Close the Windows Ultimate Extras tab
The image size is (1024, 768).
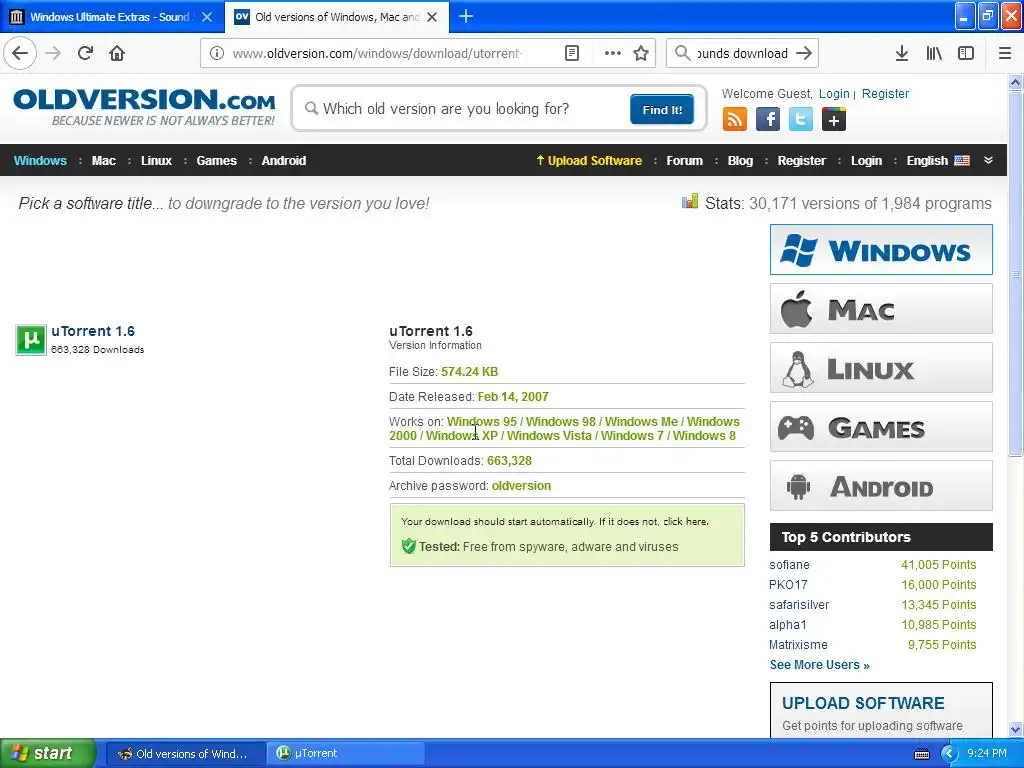[207, 17]
